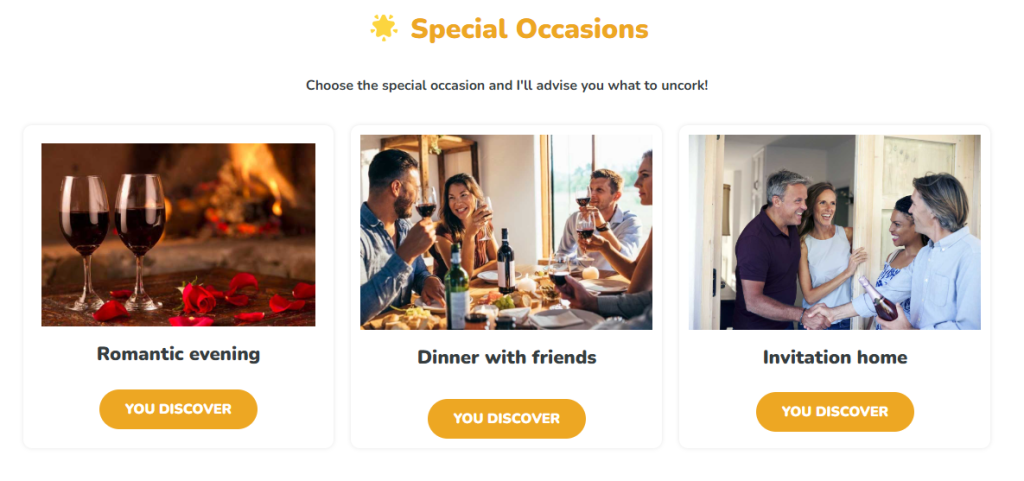The image size is (1024, 481).
Task: Open the Dinner with friends photo
Action: pyautogui.click(x=506, y=232)
